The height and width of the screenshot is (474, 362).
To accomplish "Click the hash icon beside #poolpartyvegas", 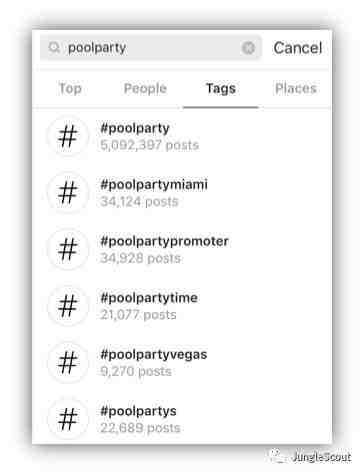I will point(68,362).
